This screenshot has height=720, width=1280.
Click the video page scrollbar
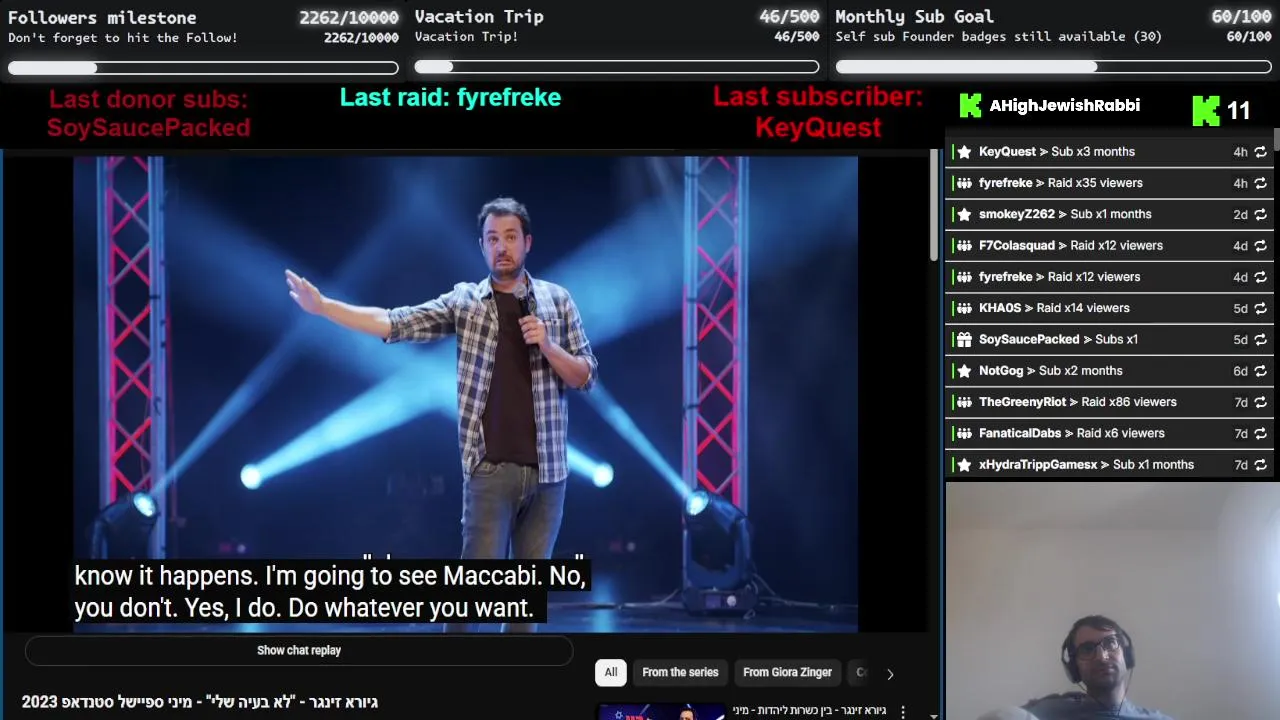point(934,205)
